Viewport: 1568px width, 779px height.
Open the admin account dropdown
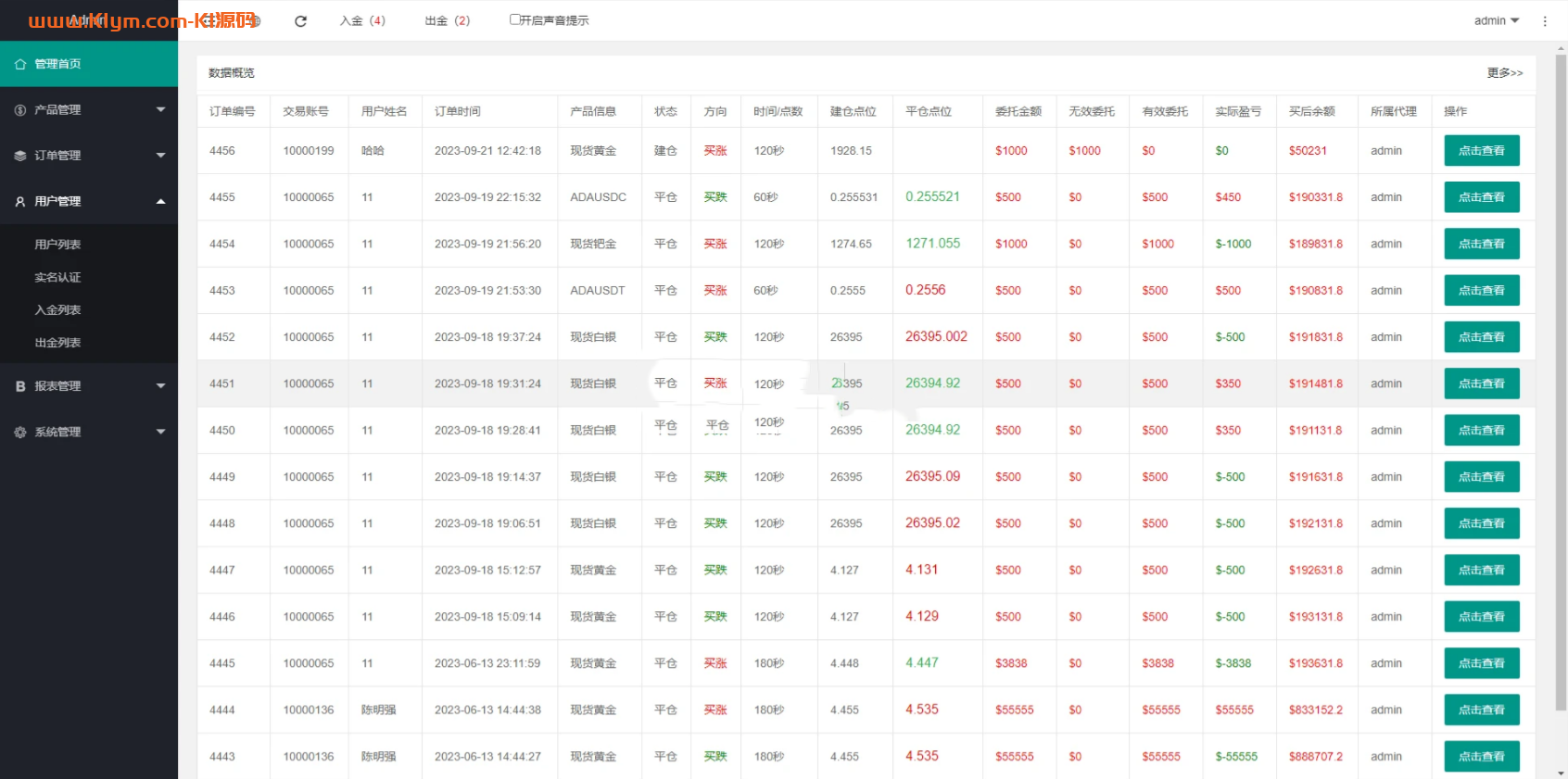tap(1496, 20)
